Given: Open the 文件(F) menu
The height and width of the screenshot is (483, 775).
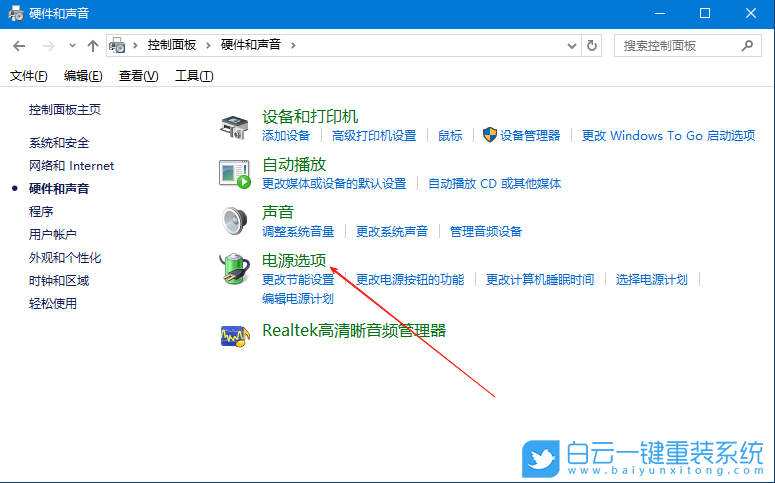Looking at the screenshot, I should (x=29, y=76).
